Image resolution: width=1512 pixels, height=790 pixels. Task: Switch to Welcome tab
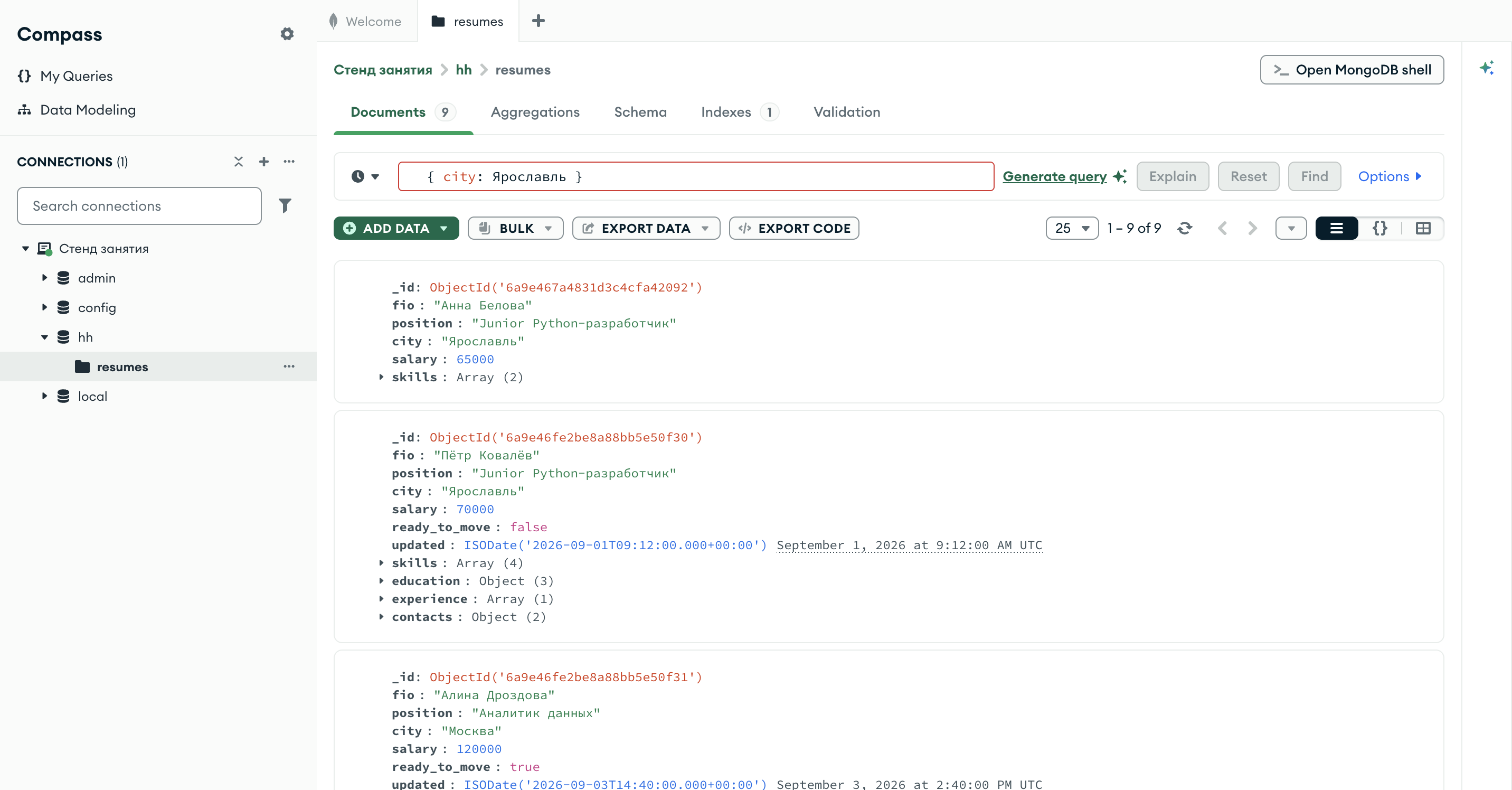coord(367,21)
